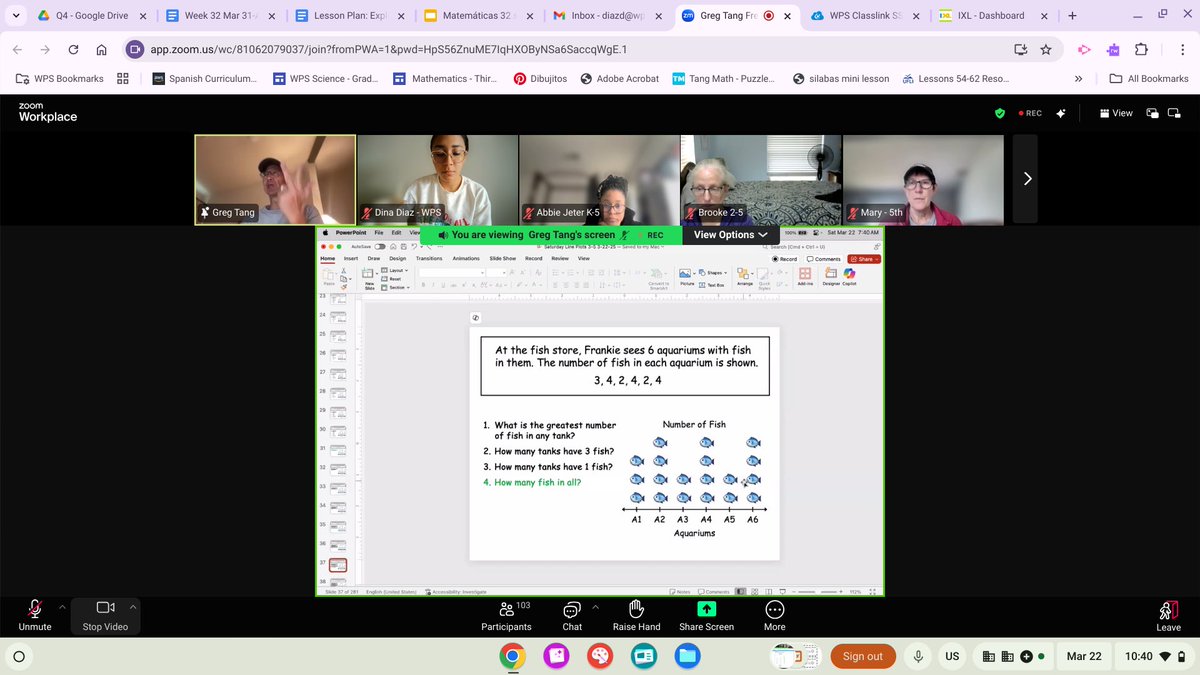Screen dimensions: 1200x675
Task: Click the install app icon in address bar
Action: click(x=1020, y=49)
